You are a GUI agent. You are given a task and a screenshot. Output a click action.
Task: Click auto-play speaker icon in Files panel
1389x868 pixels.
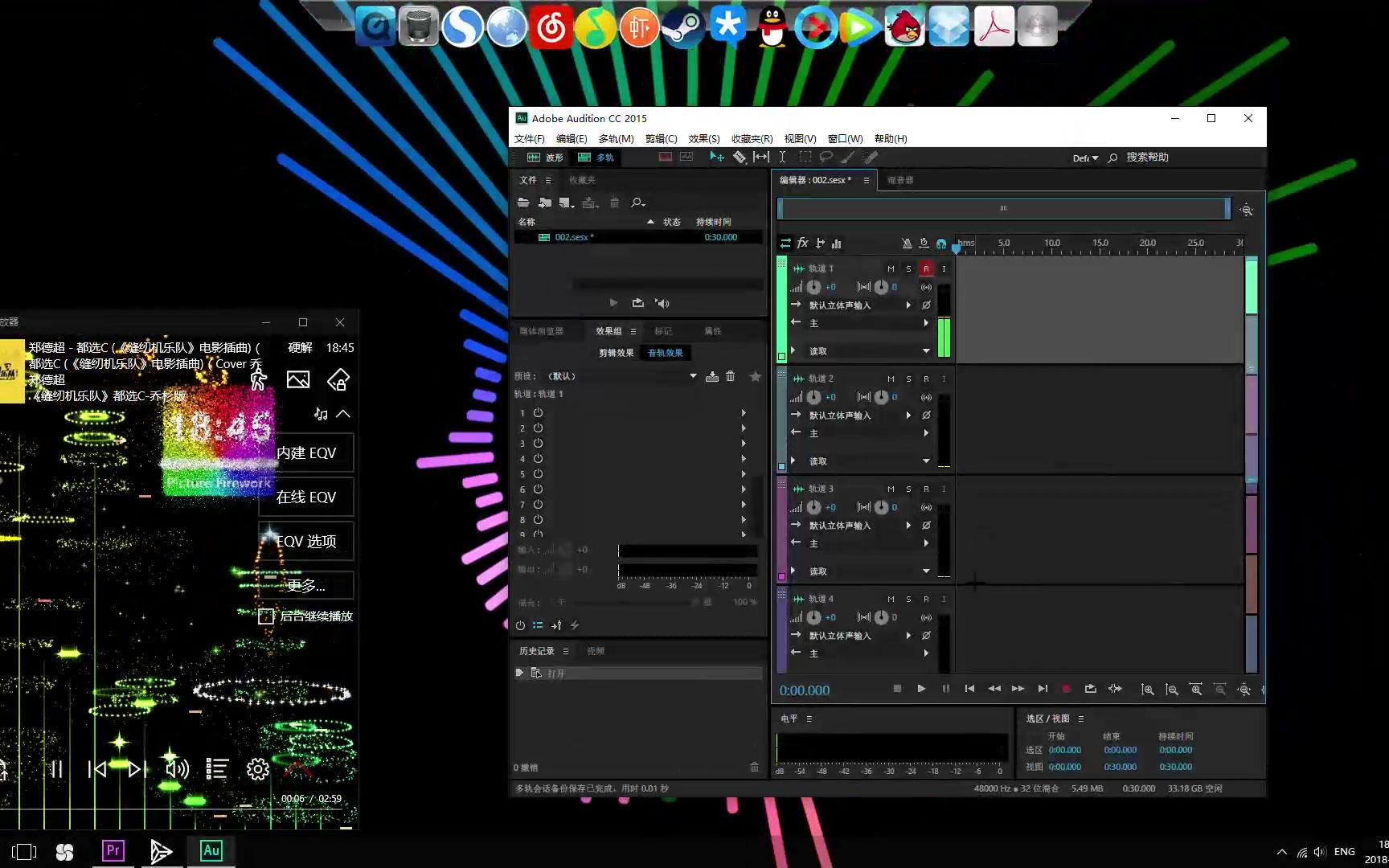[662, 303]
